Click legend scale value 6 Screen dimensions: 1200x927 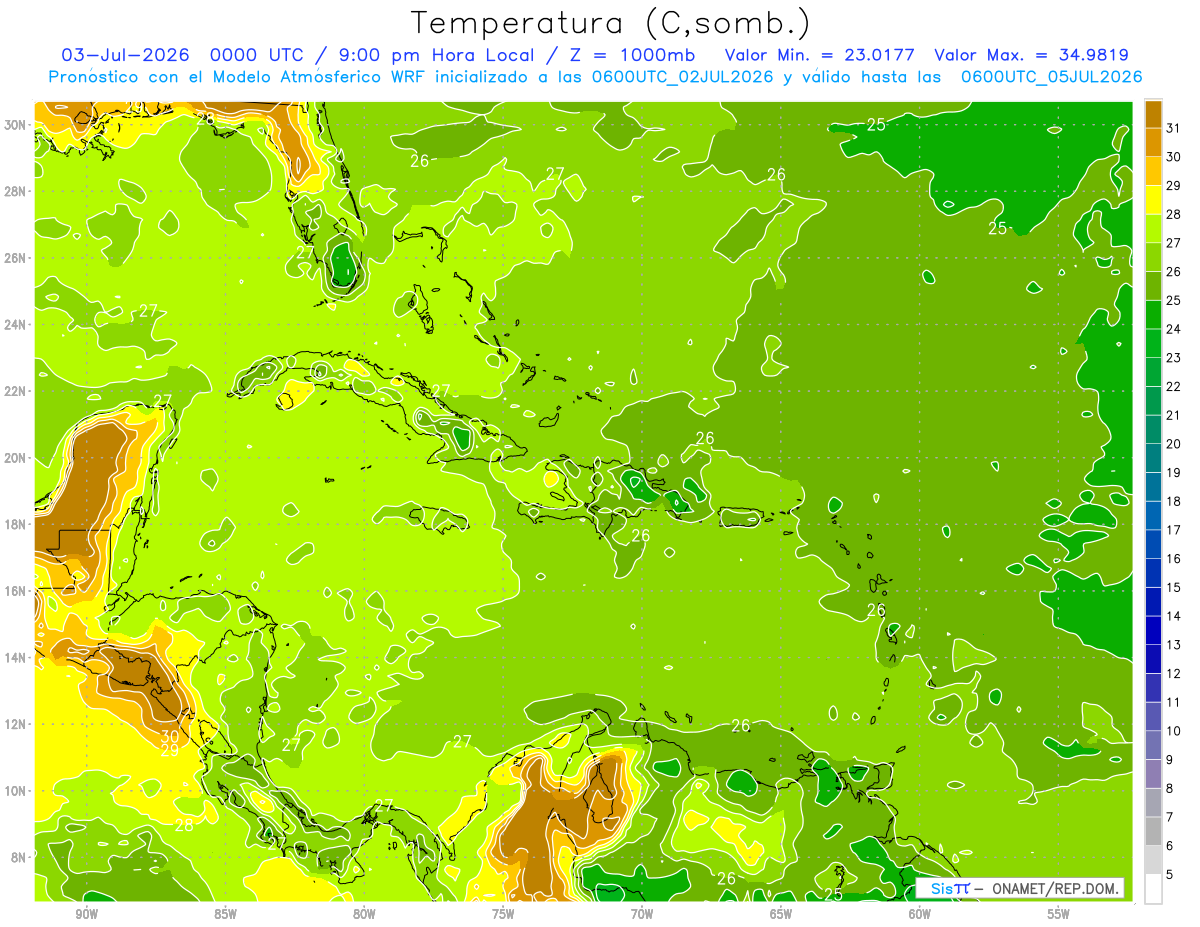pos(1169,846)
